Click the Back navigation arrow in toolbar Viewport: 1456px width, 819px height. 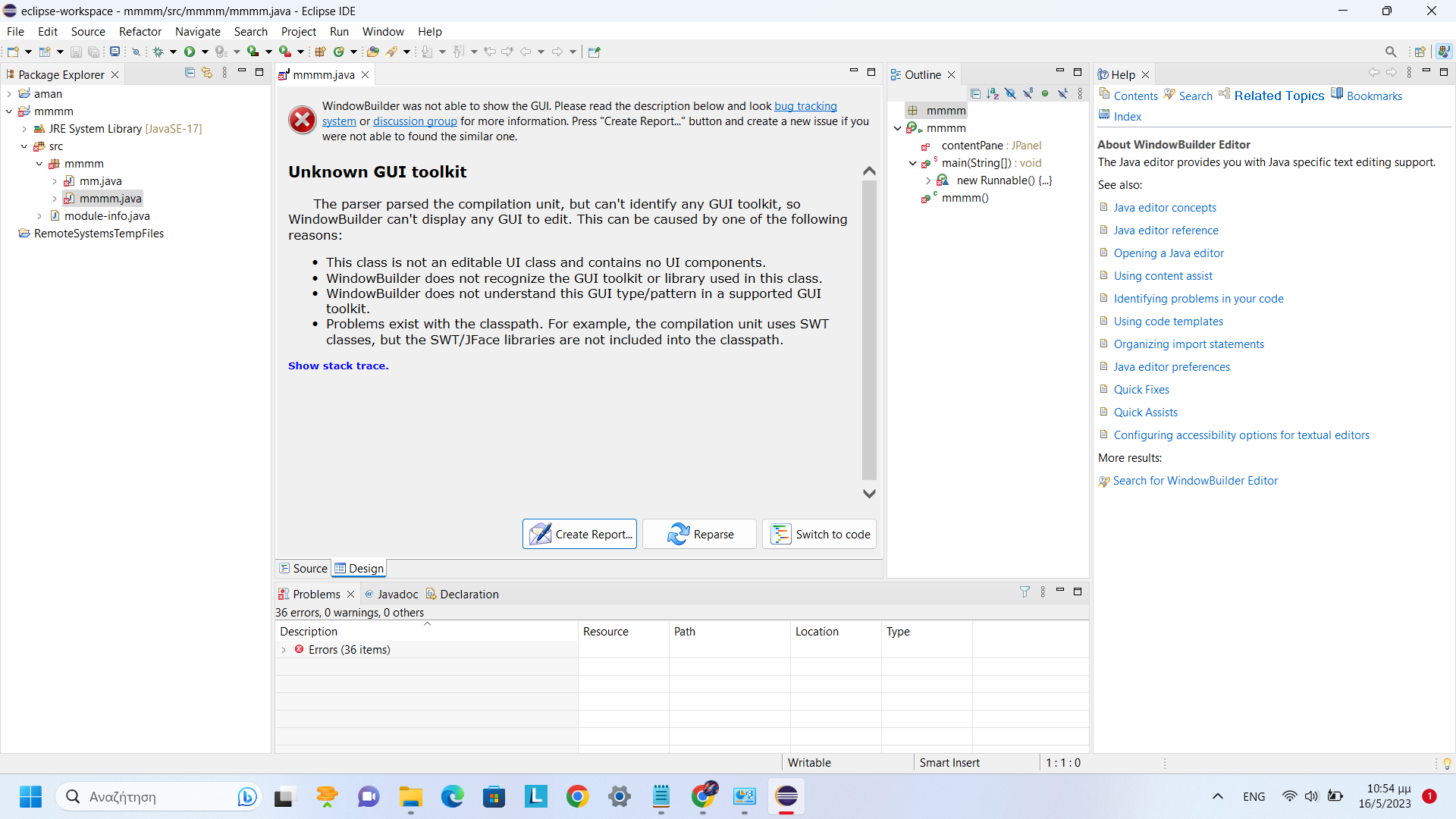(x=526, y=52)
